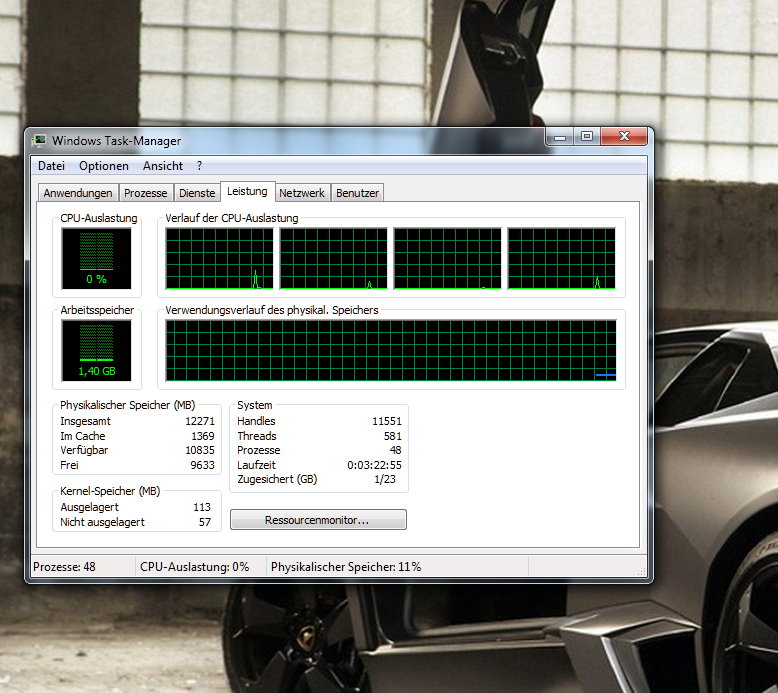
Task: Click the Zugesichert (GB) value 1/23
Action: click(385, 479)
